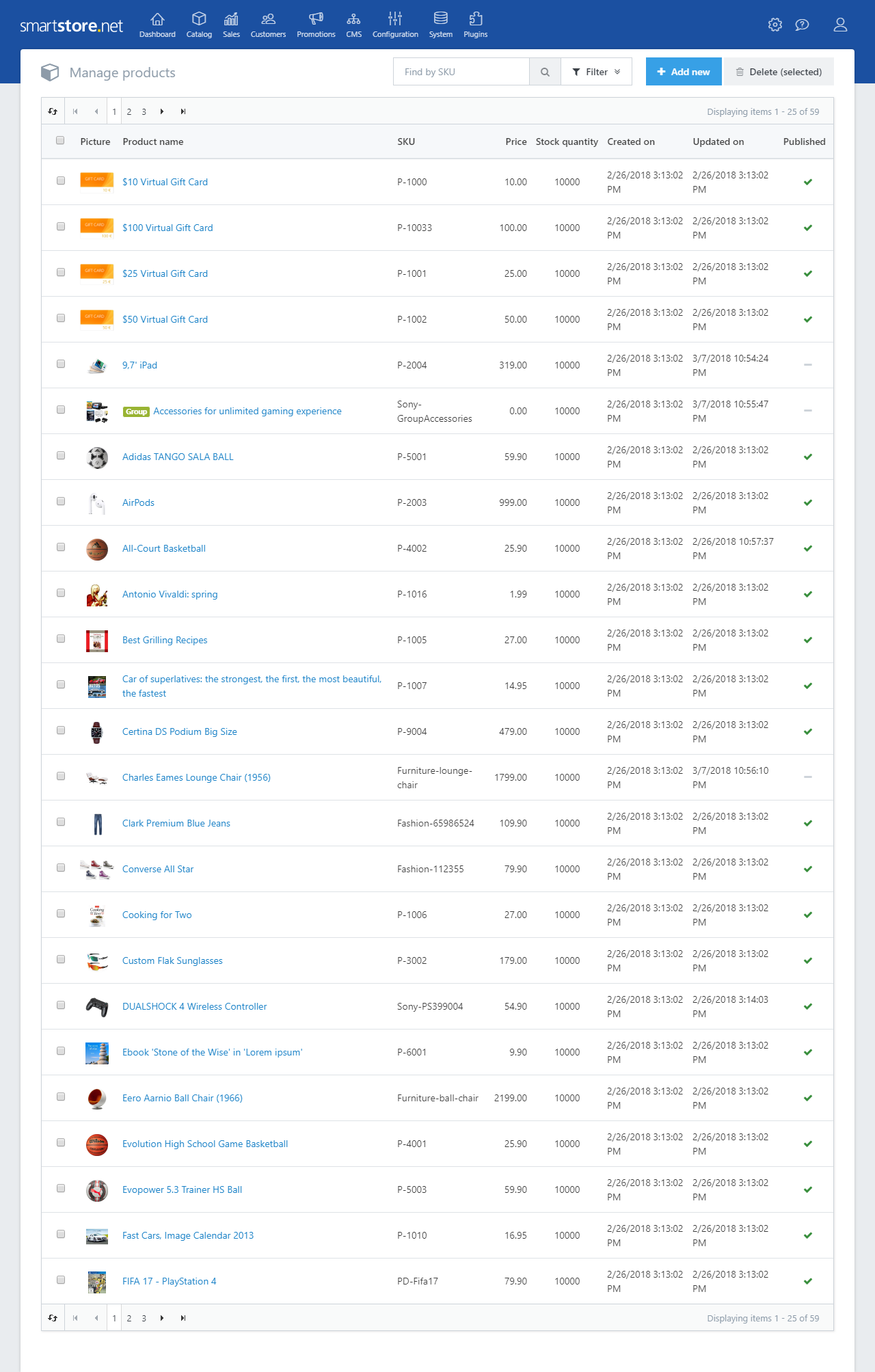The image size is (875, 1372).
Task: Click the Add new button
Action: click(x=684, y=72)
